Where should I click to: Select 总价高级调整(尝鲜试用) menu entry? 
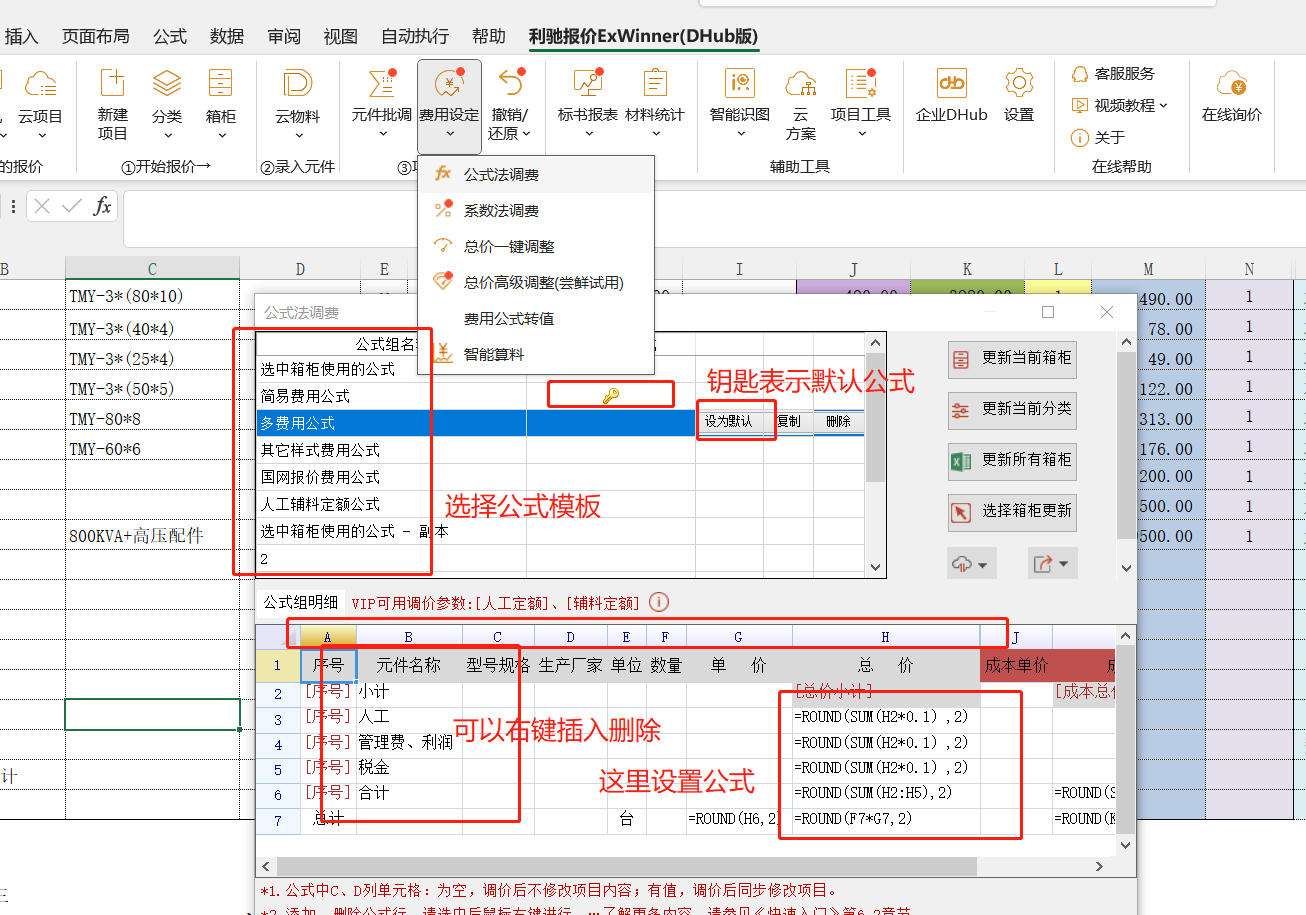(536, 283)
